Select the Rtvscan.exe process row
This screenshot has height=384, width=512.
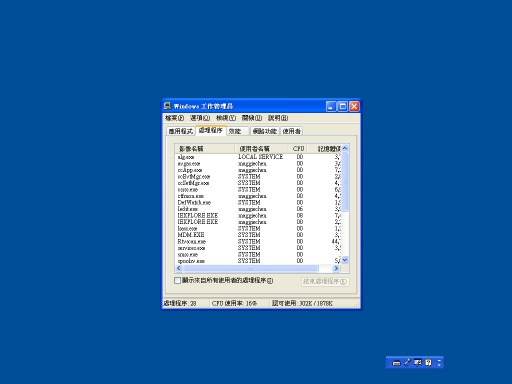(x=258, y=242)
